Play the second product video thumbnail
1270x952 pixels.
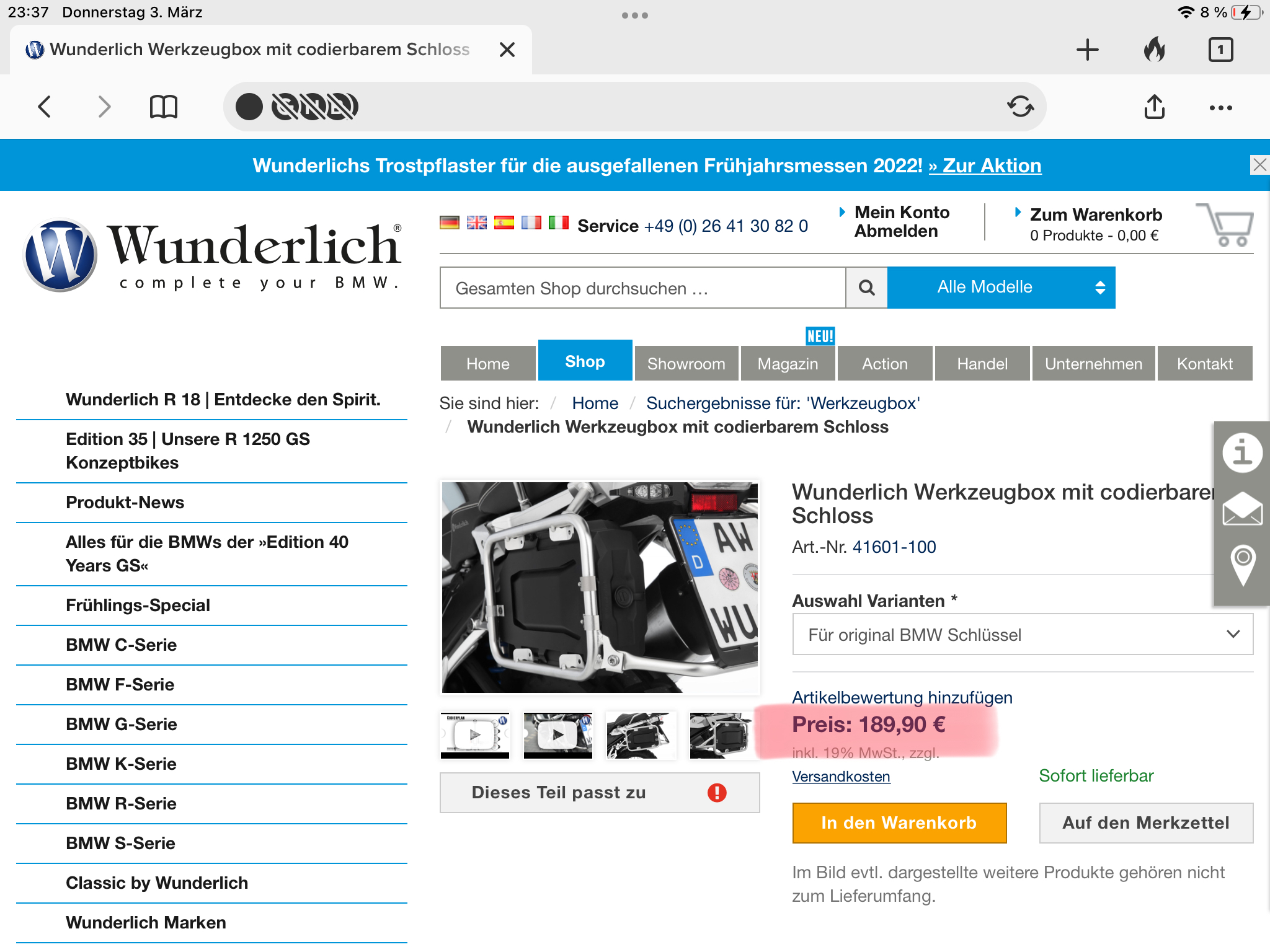[x=558, y=735]
